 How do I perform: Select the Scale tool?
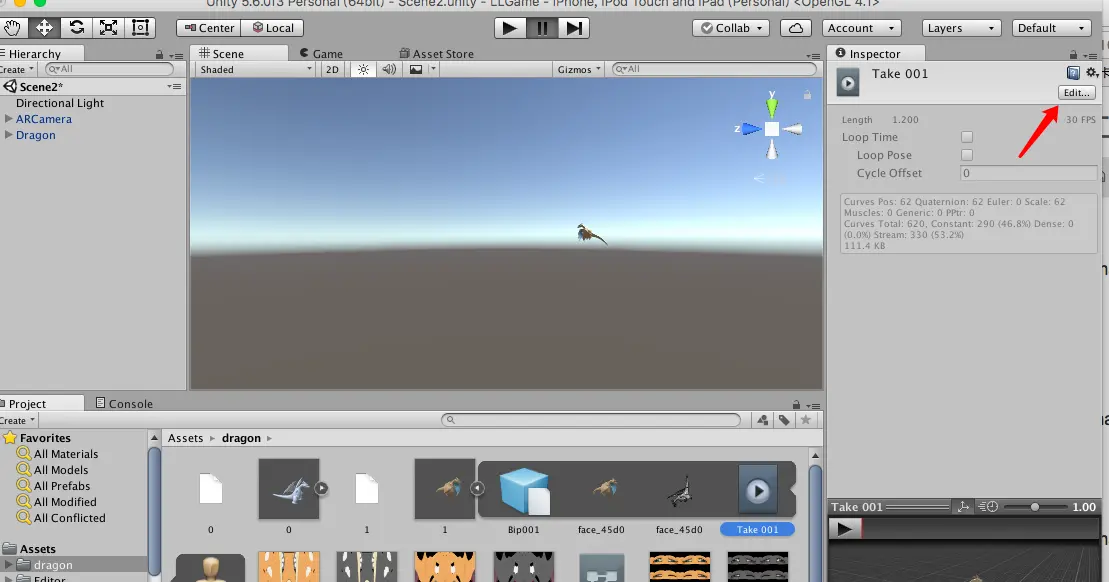[x=108, y=28]
